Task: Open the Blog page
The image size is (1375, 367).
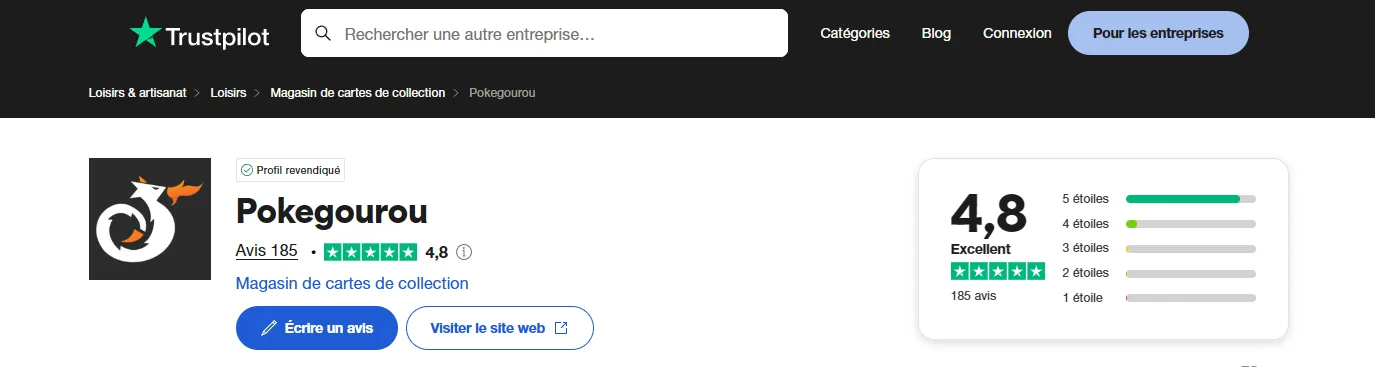Action: click(936, 33)
